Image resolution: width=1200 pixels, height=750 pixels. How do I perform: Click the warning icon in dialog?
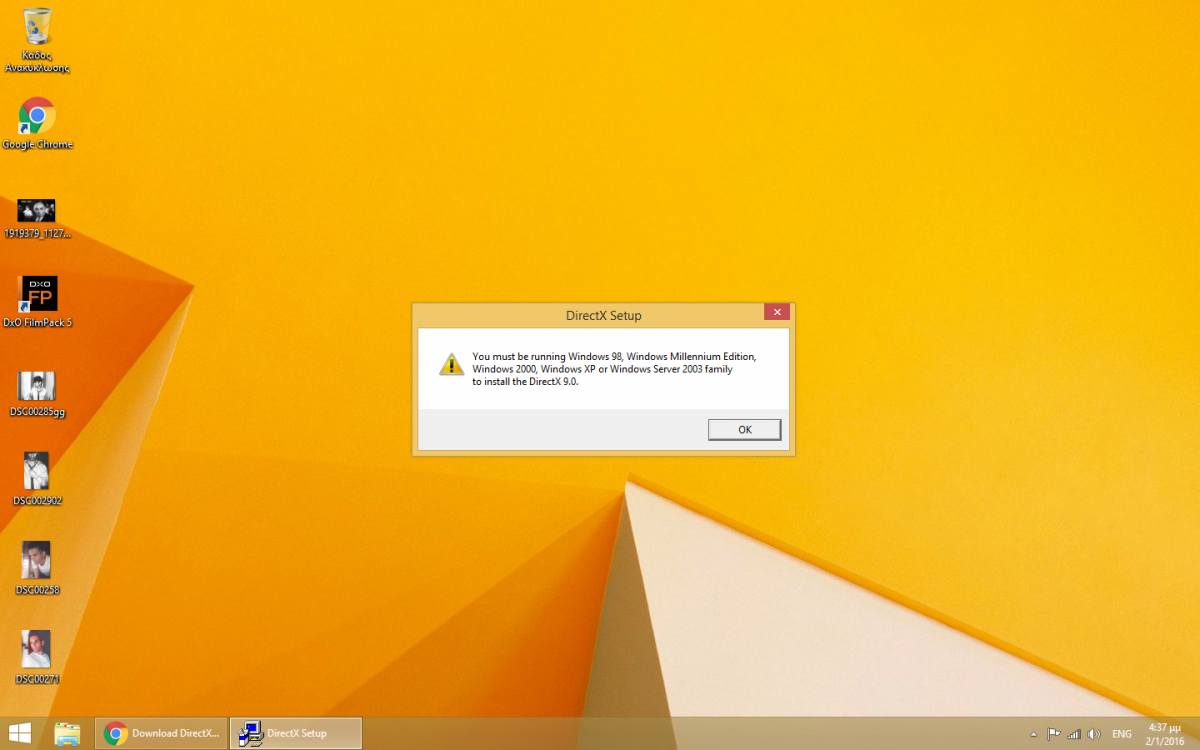click(452, 364)
